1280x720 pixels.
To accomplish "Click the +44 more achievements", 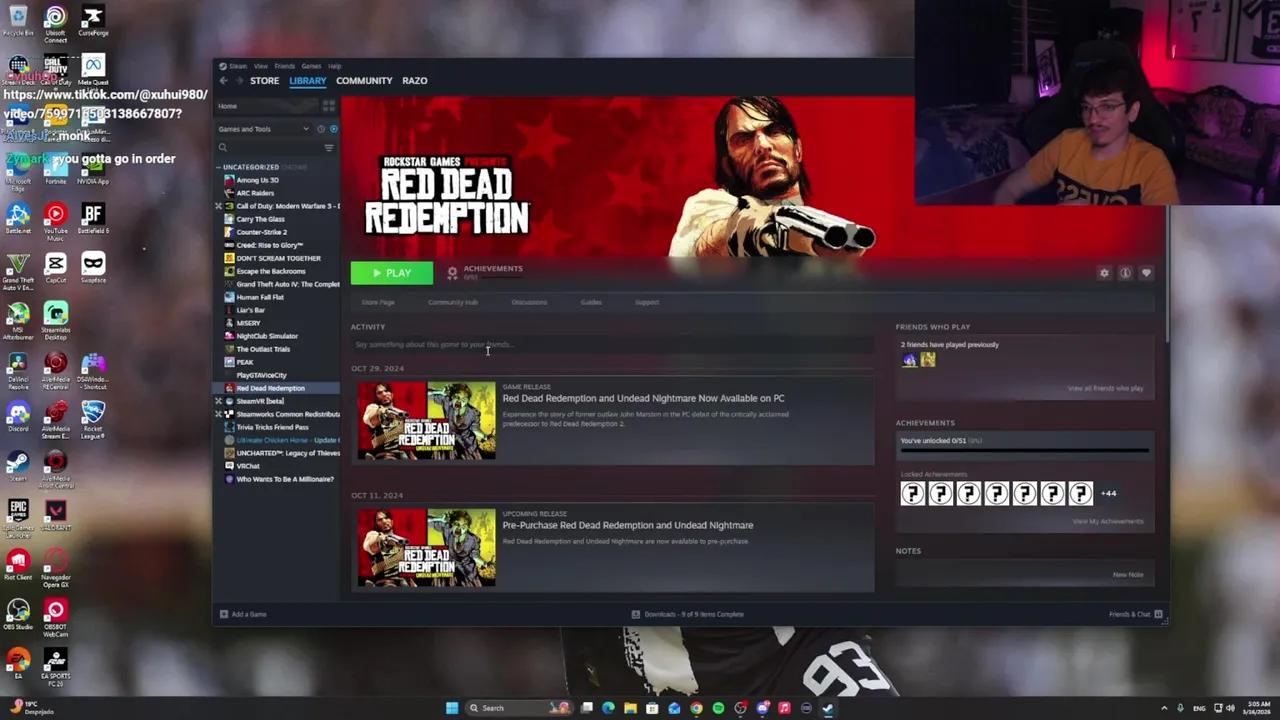I will pos(1109,493).
